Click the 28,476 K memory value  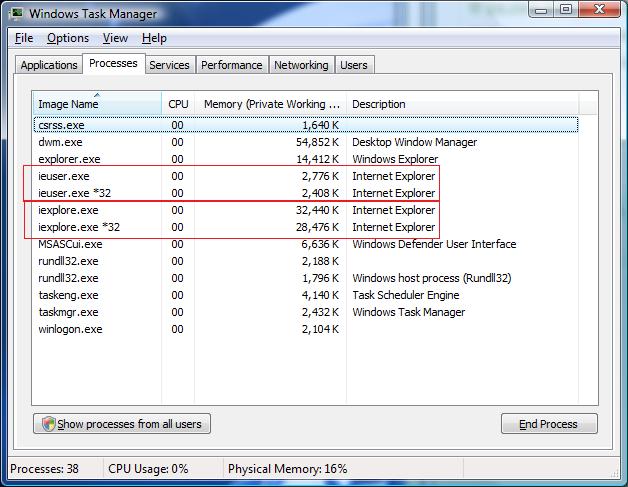pos(318,227)
